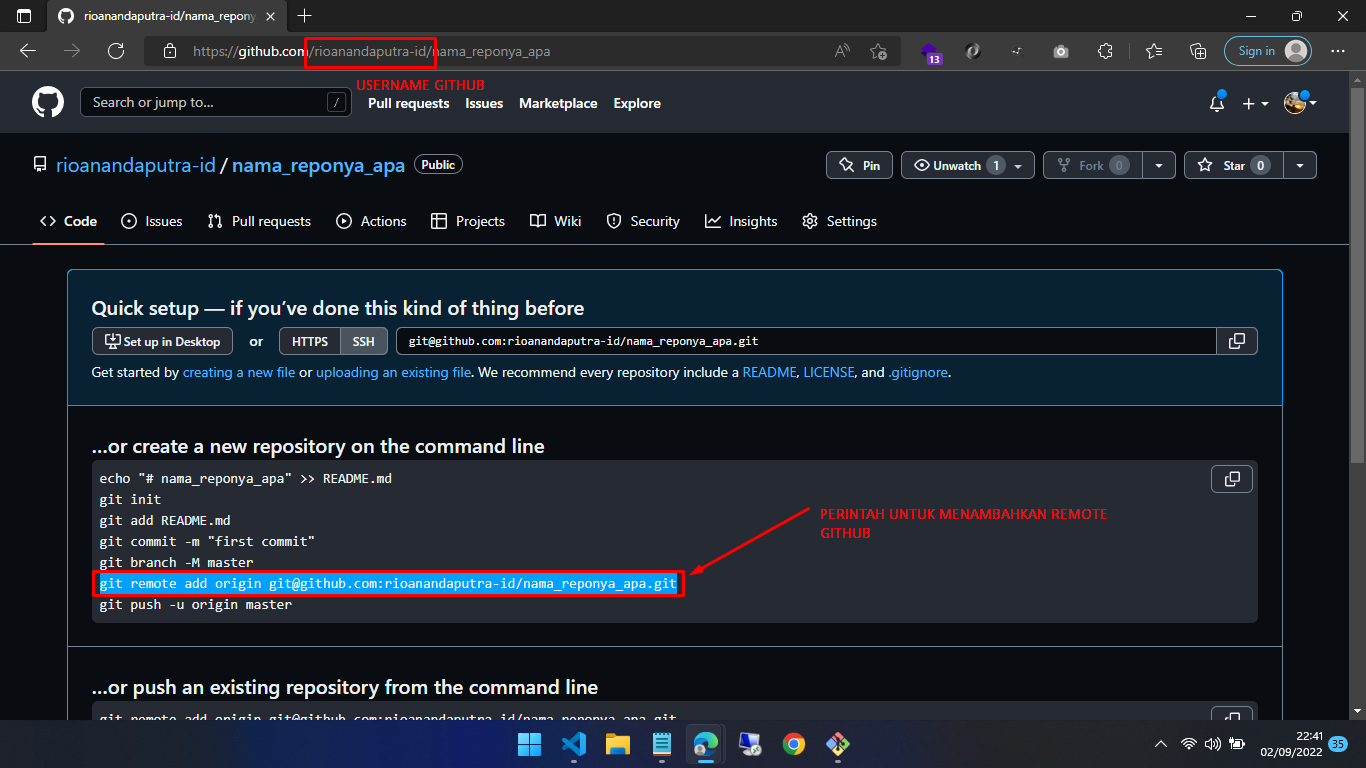Open the purple extension with badge 13

pyautogui.click(x=930, y=52)
